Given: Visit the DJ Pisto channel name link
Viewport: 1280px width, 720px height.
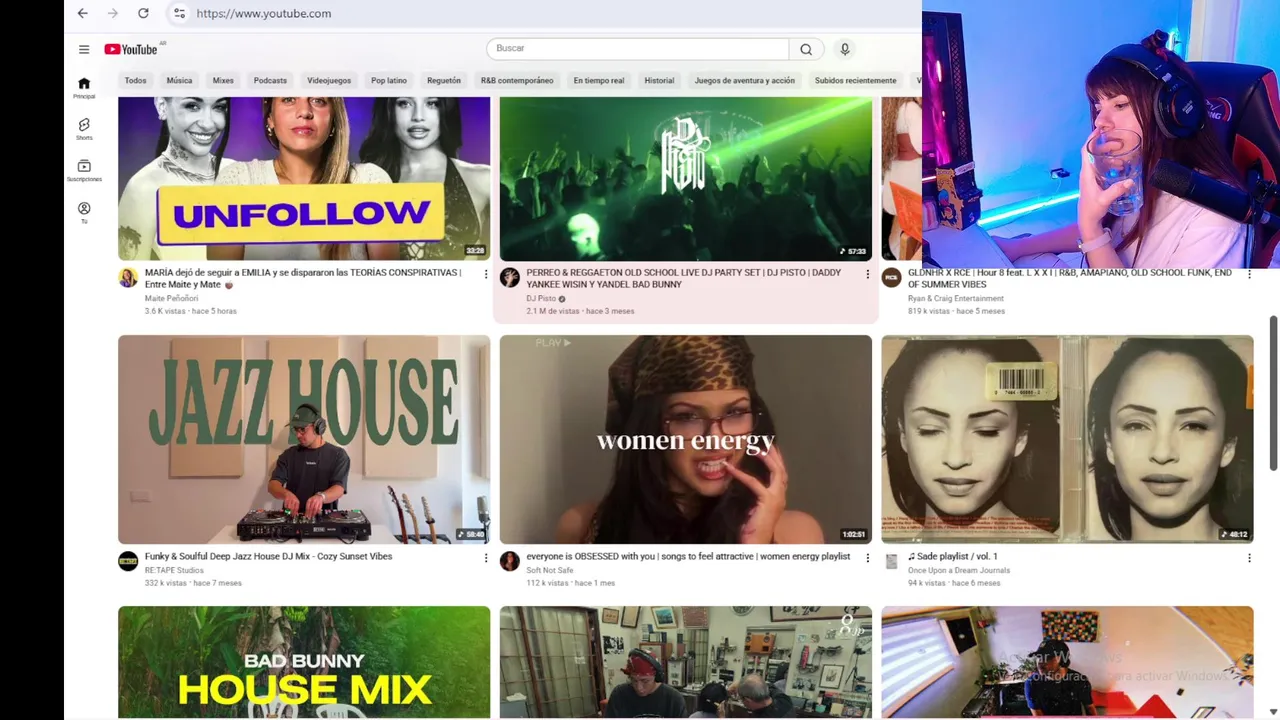Looking at the screenshot, I should (541, 298).
